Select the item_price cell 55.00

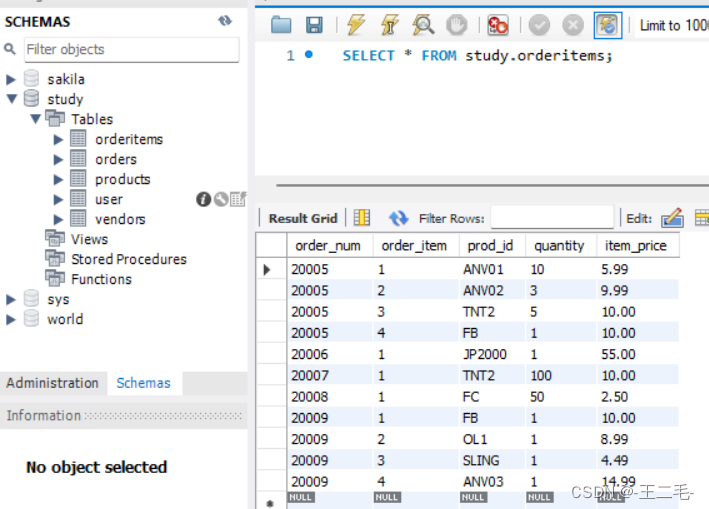[638, 354]
